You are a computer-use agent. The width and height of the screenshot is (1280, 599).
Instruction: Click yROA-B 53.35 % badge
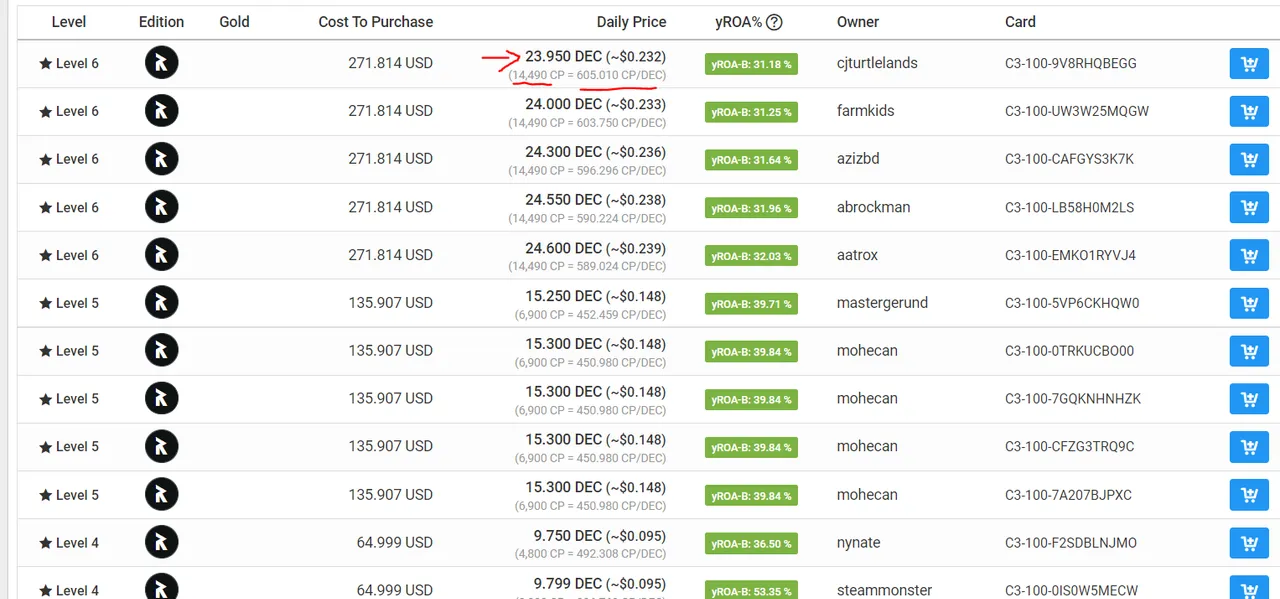tap(751, 590)
